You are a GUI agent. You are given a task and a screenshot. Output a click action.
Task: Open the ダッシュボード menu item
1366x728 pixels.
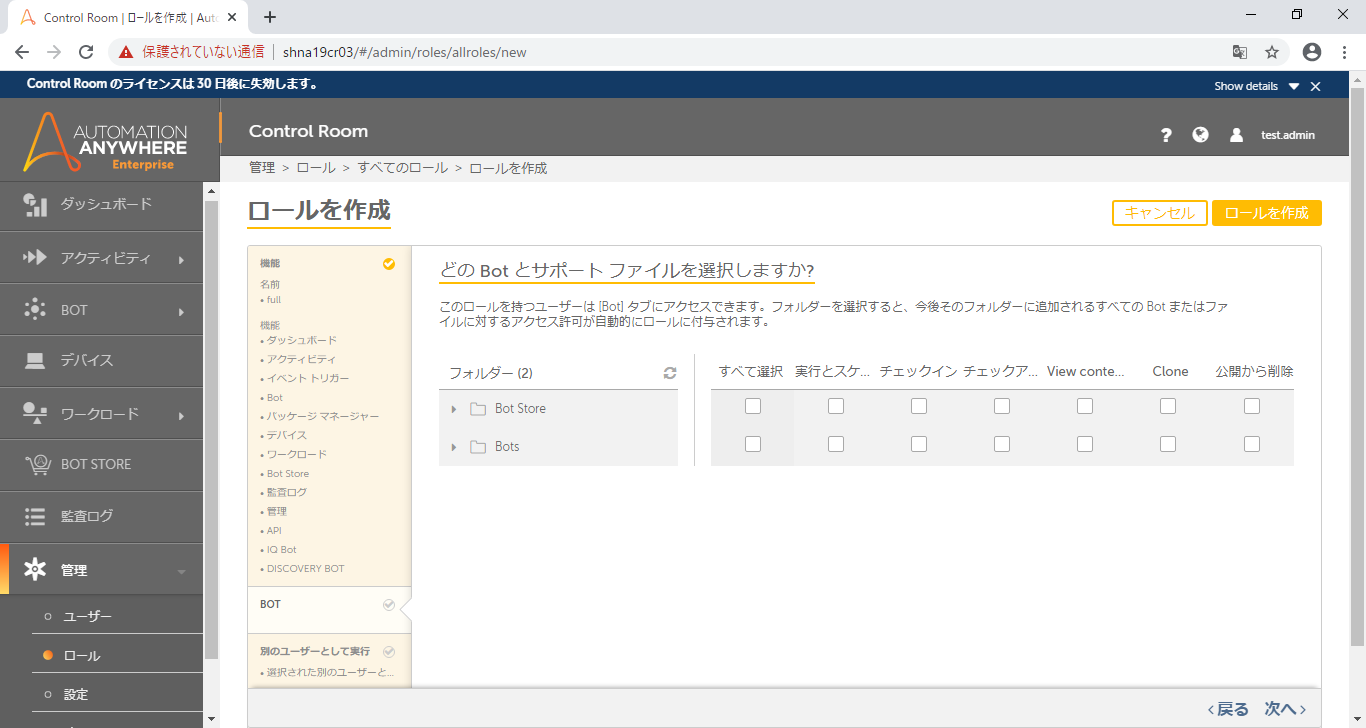106,204
